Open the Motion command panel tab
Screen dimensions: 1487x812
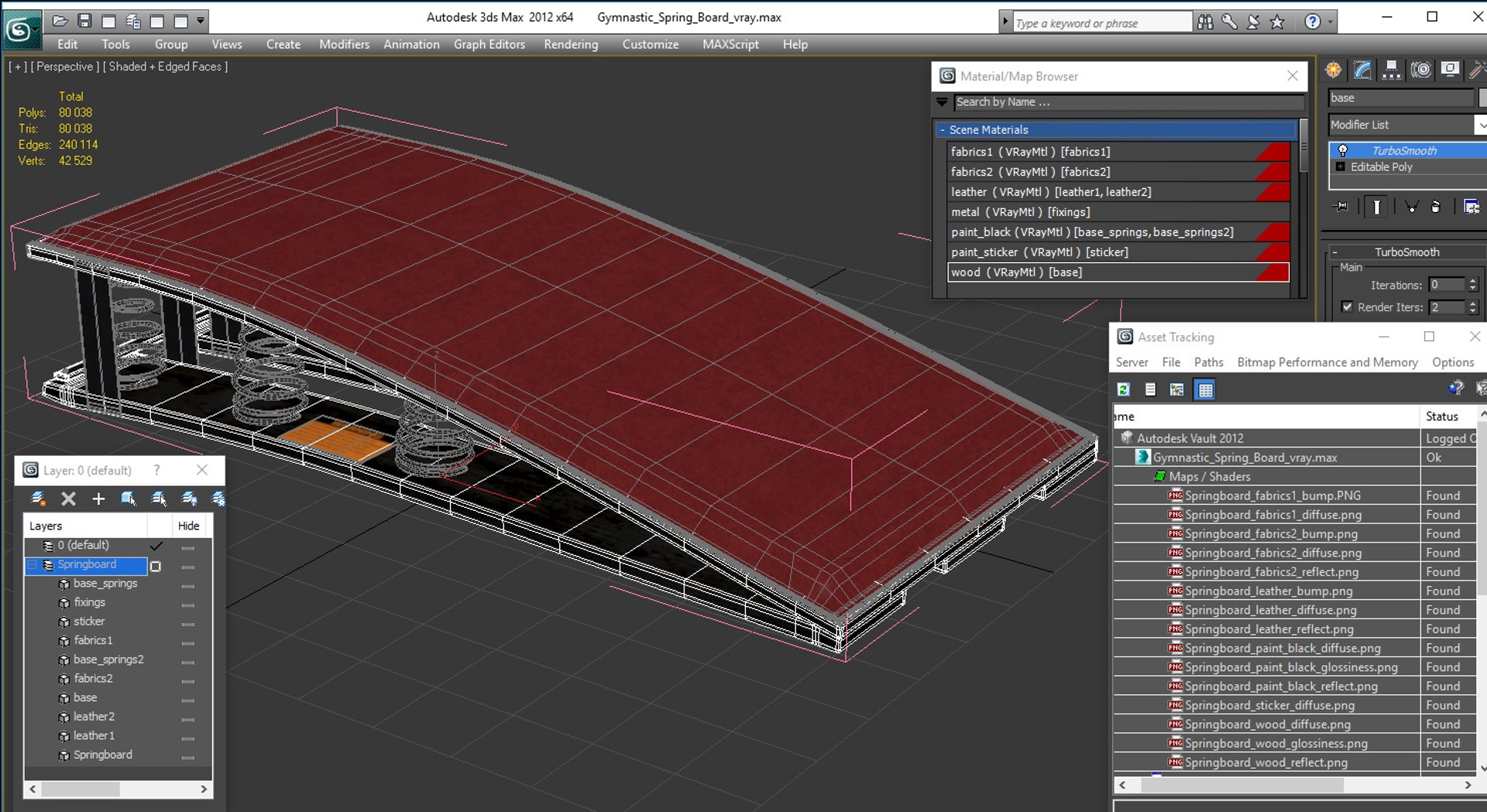(1420, 70)
